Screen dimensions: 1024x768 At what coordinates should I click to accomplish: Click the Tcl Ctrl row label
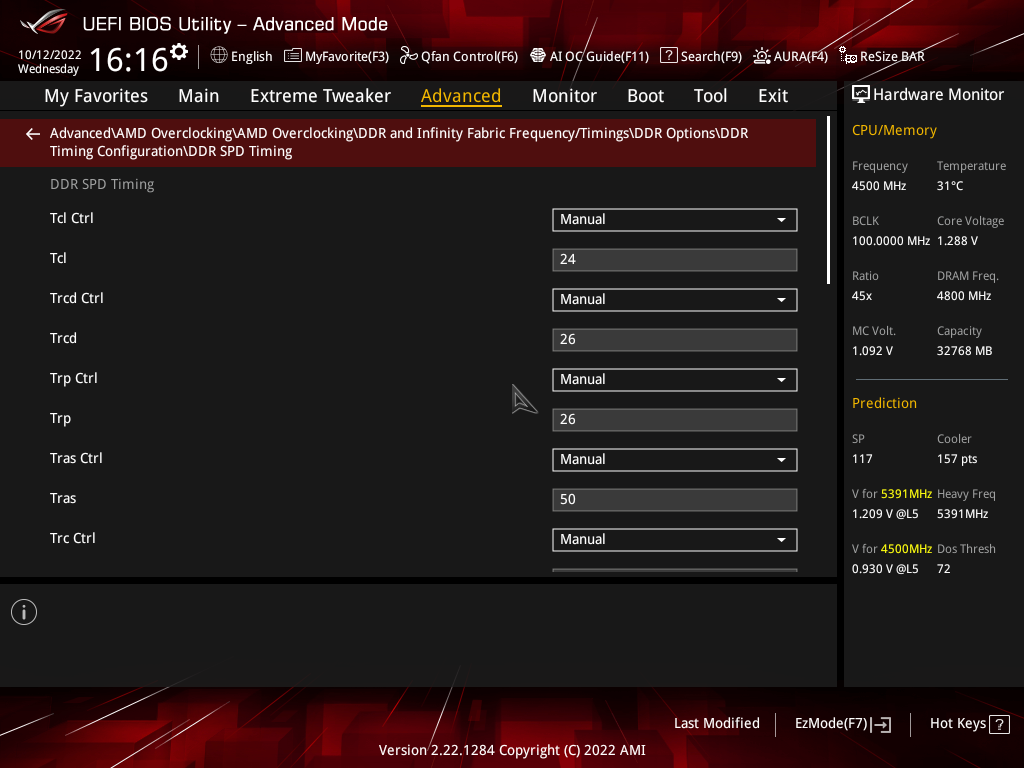[72, 218]
